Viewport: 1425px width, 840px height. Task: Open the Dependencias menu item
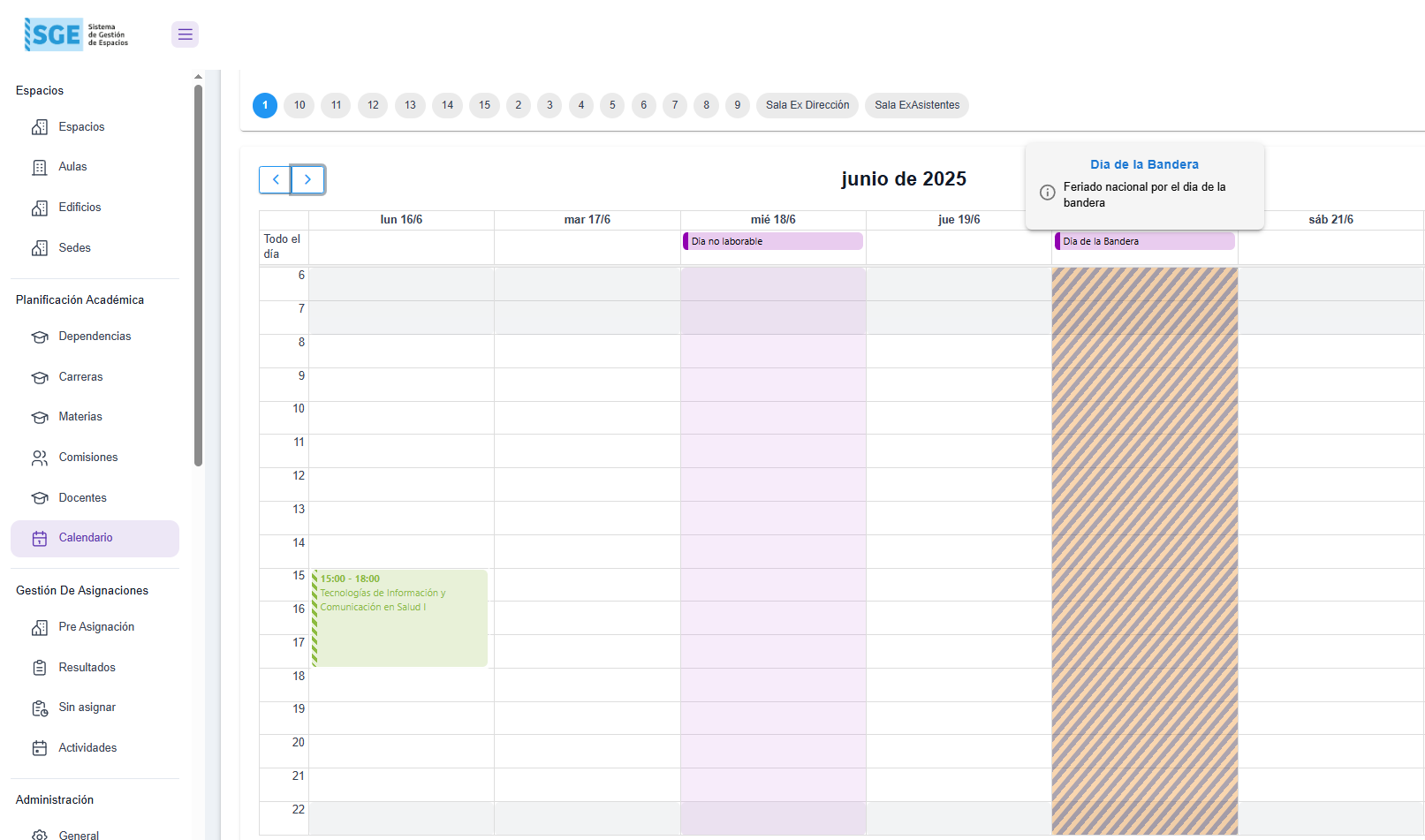click(x=95, y=337)
